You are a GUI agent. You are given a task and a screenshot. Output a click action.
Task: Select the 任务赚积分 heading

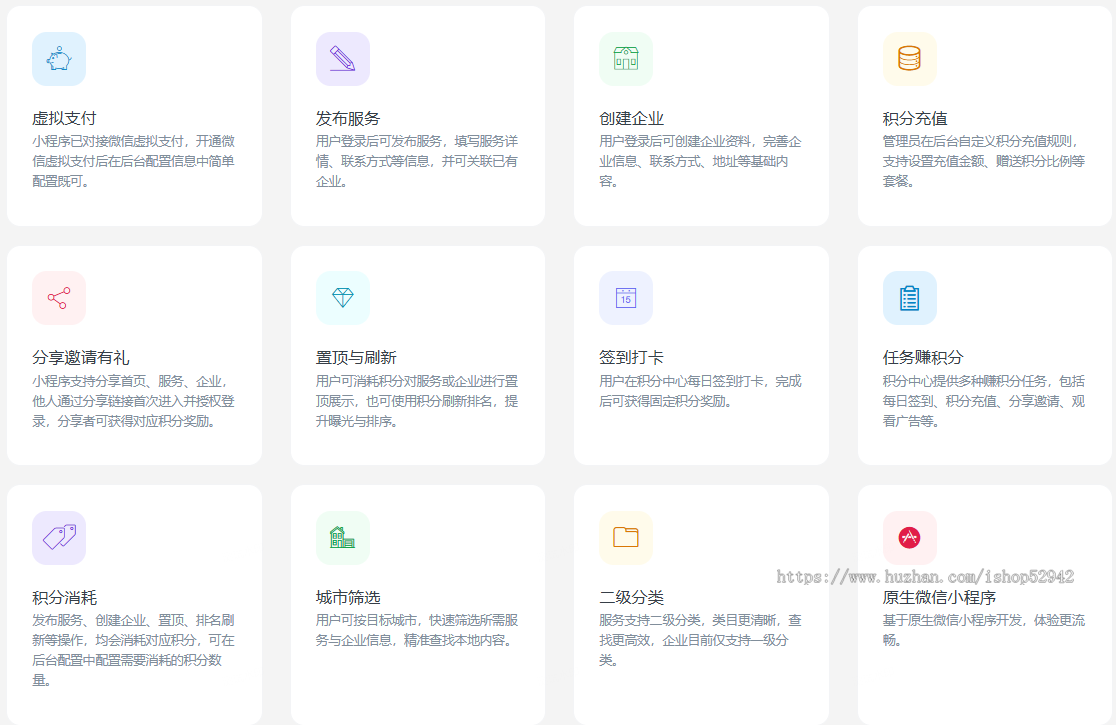[923, 357]
